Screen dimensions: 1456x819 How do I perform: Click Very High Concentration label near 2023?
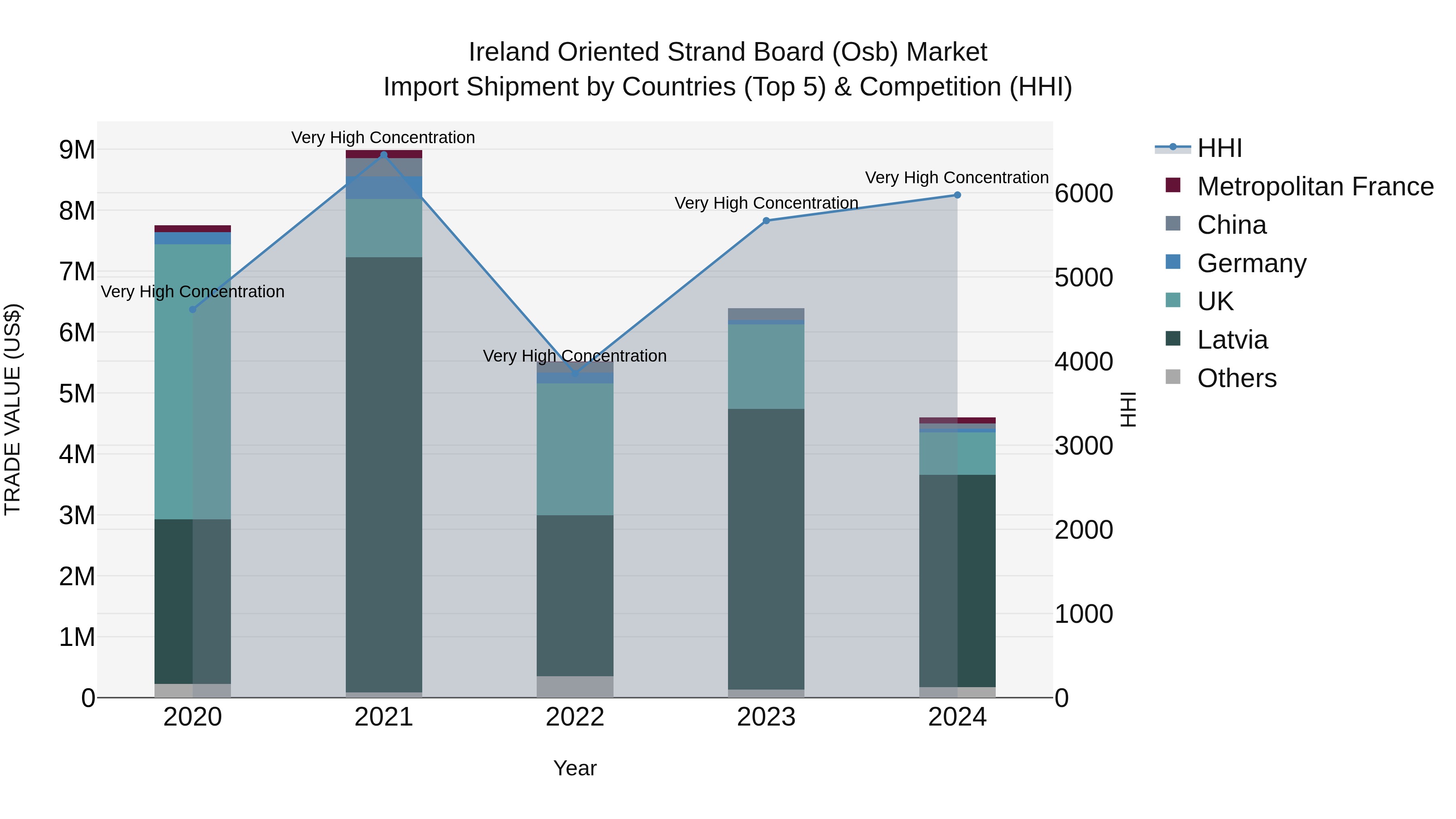766,203
